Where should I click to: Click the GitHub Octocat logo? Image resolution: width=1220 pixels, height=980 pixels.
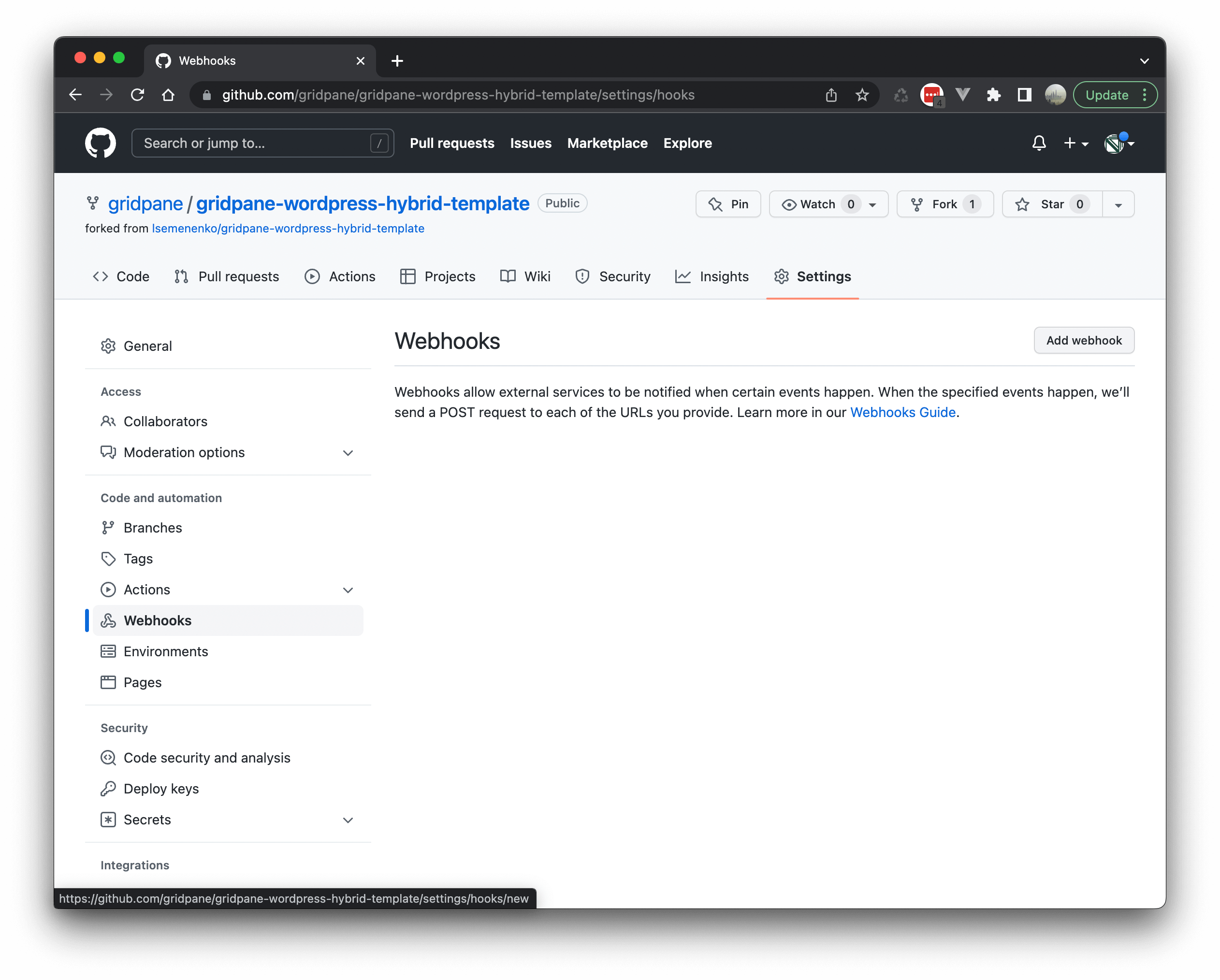pos(100,143)
